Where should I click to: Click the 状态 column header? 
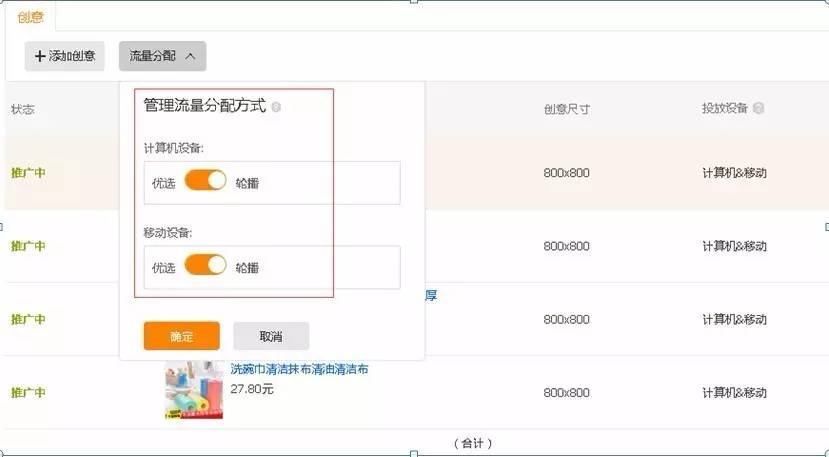pos(23,109)
